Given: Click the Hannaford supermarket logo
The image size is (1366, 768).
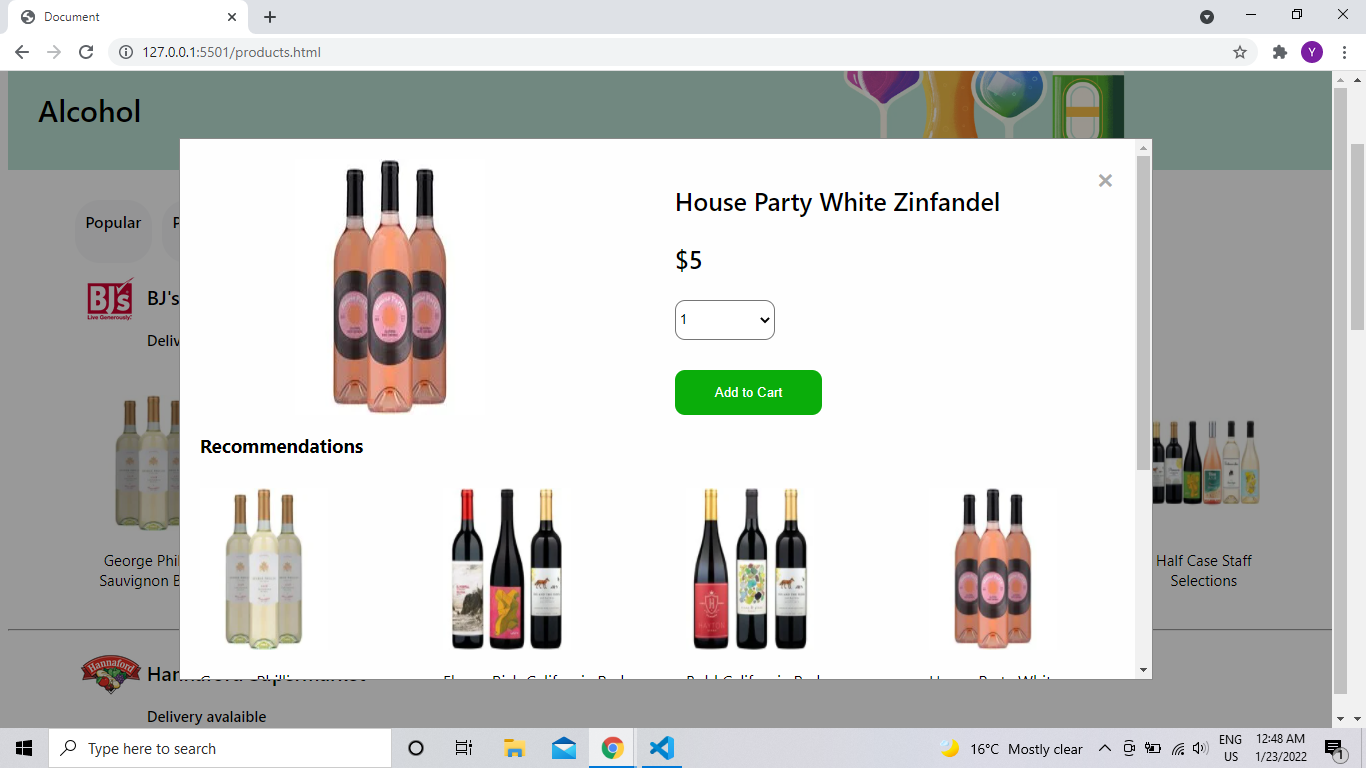Looking at the screenshot, I should click(x=110, y=674).
